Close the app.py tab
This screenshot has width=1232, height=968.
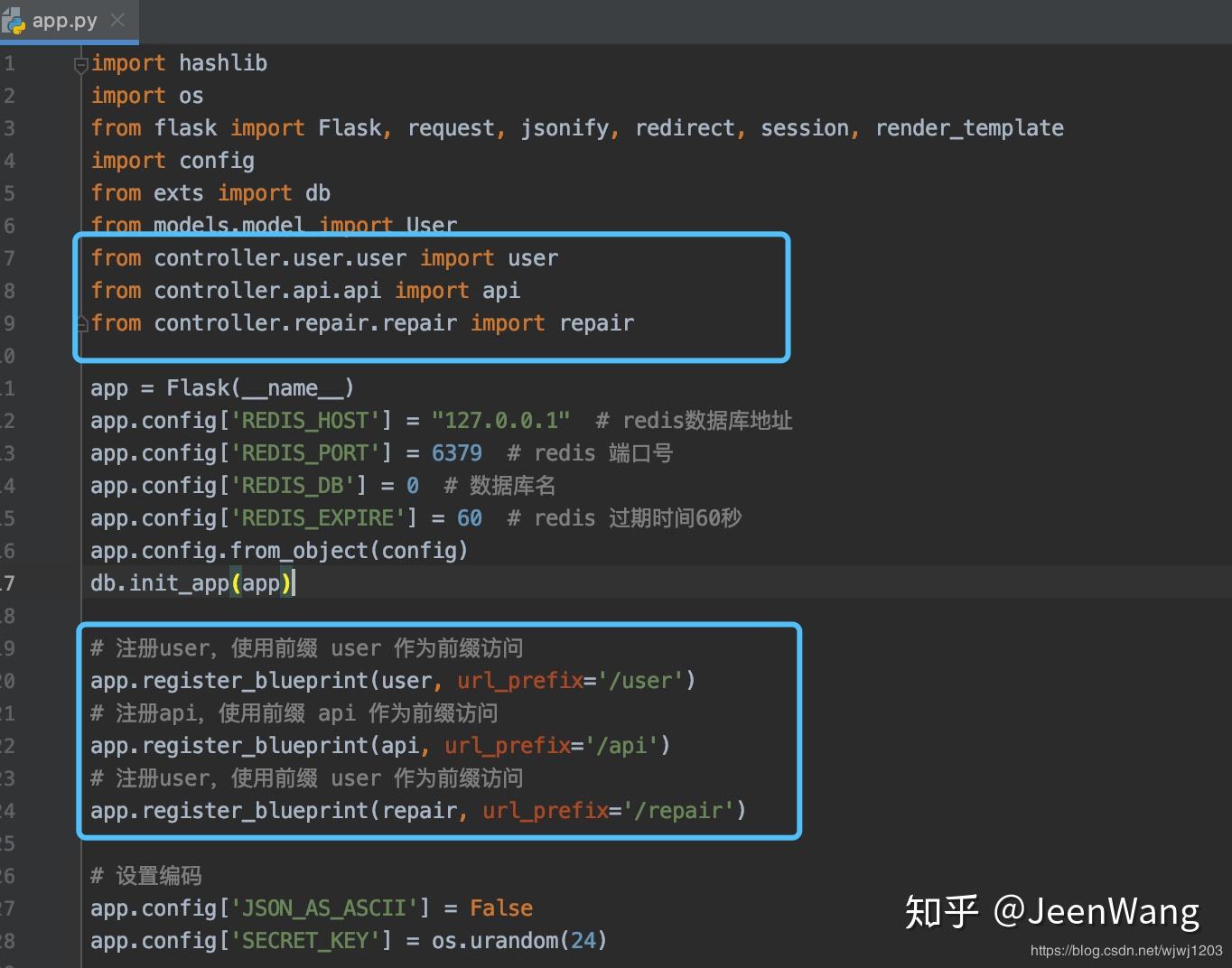pos(117,21)
